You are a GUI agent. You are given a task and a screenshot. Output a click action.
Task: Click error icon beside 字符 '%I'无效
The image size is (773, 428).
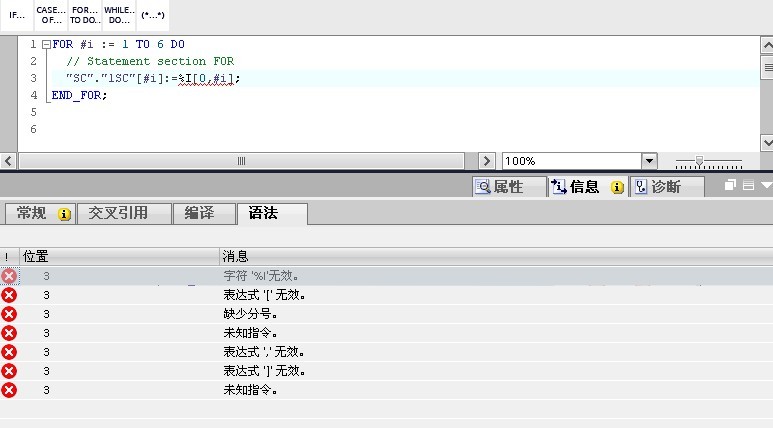(9, 276)
